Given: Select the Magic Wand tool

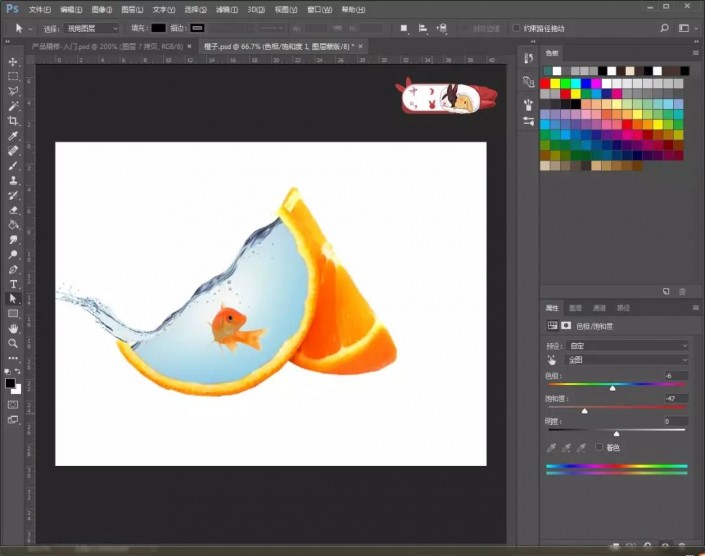Looking at the screenshot, I should tap(13, 106).
